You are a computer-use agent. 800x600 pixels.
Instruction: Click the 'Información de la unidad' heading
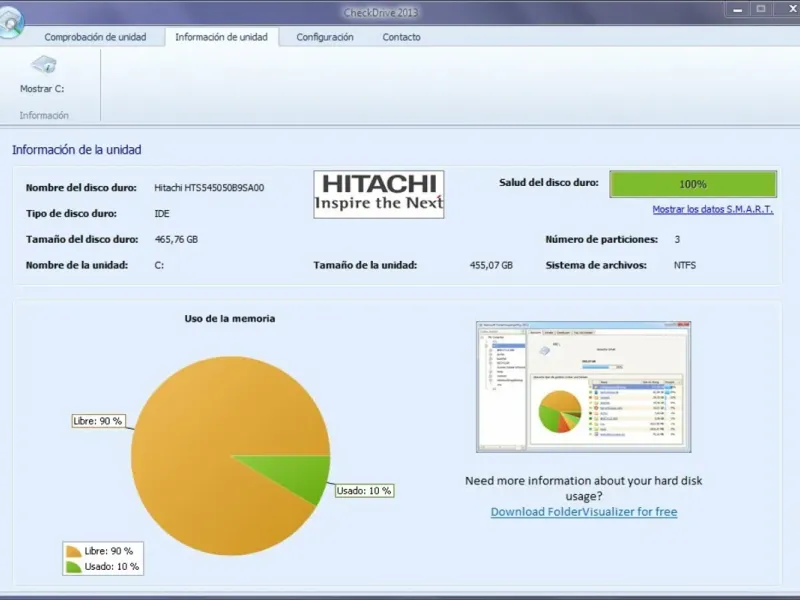tap(77, 150)
